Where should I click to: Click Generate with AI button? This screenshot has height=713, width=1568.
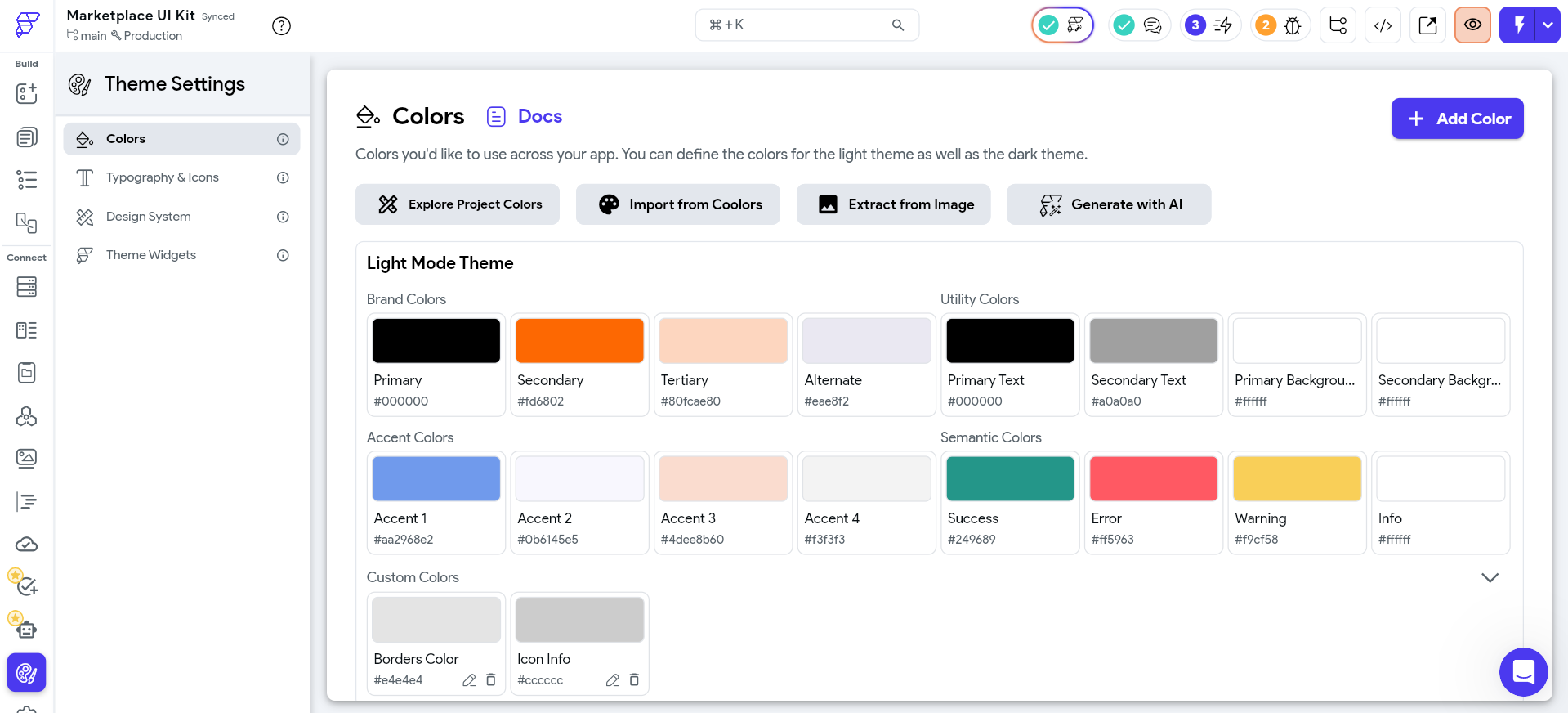tap(1109, 204)
